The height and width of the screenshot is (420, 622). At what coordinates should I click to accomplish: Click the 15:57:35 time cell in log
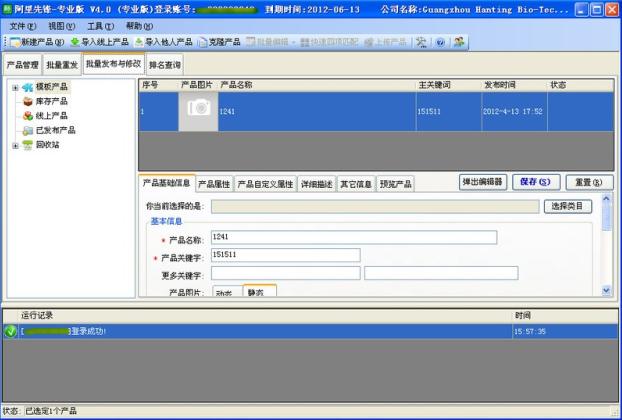565,331
